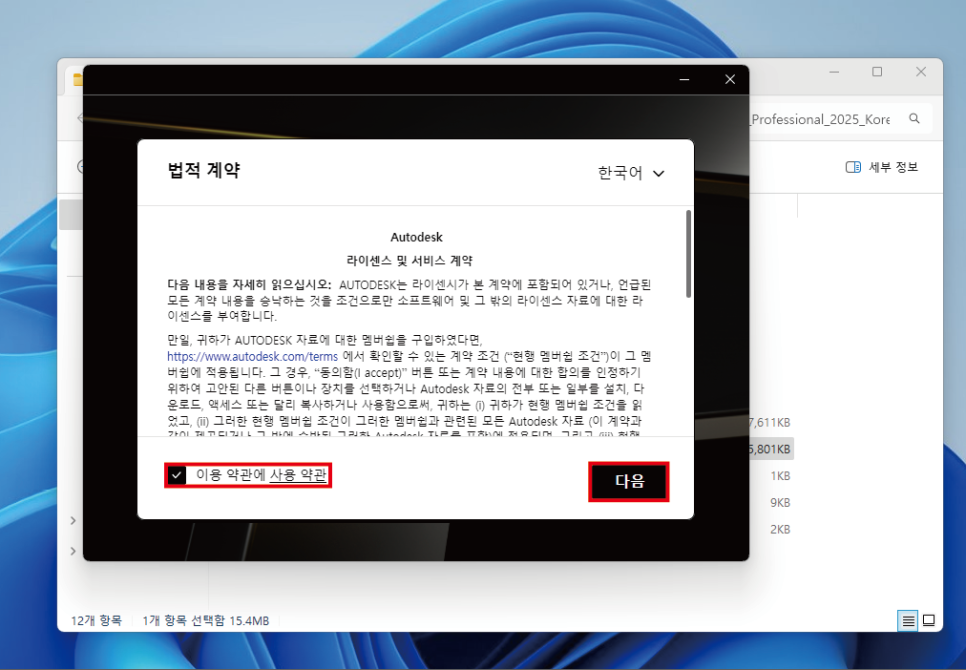Switch Explorer to large thumbnails view

click(928, 621)
